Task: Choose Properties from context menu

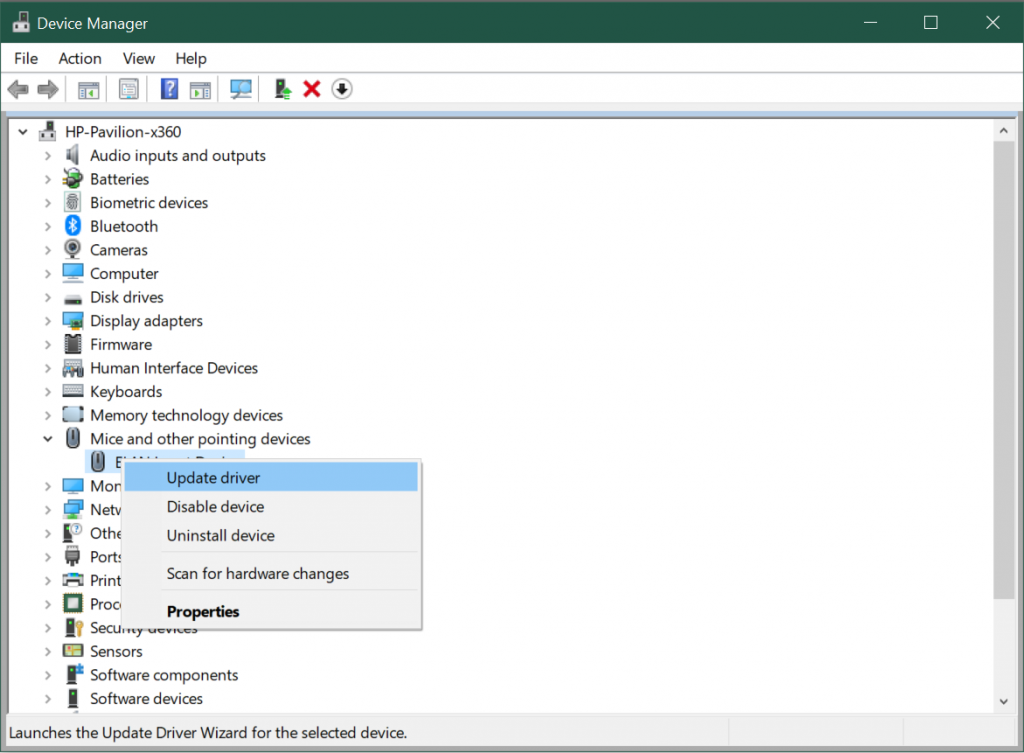Action: (x=270, y=611)
